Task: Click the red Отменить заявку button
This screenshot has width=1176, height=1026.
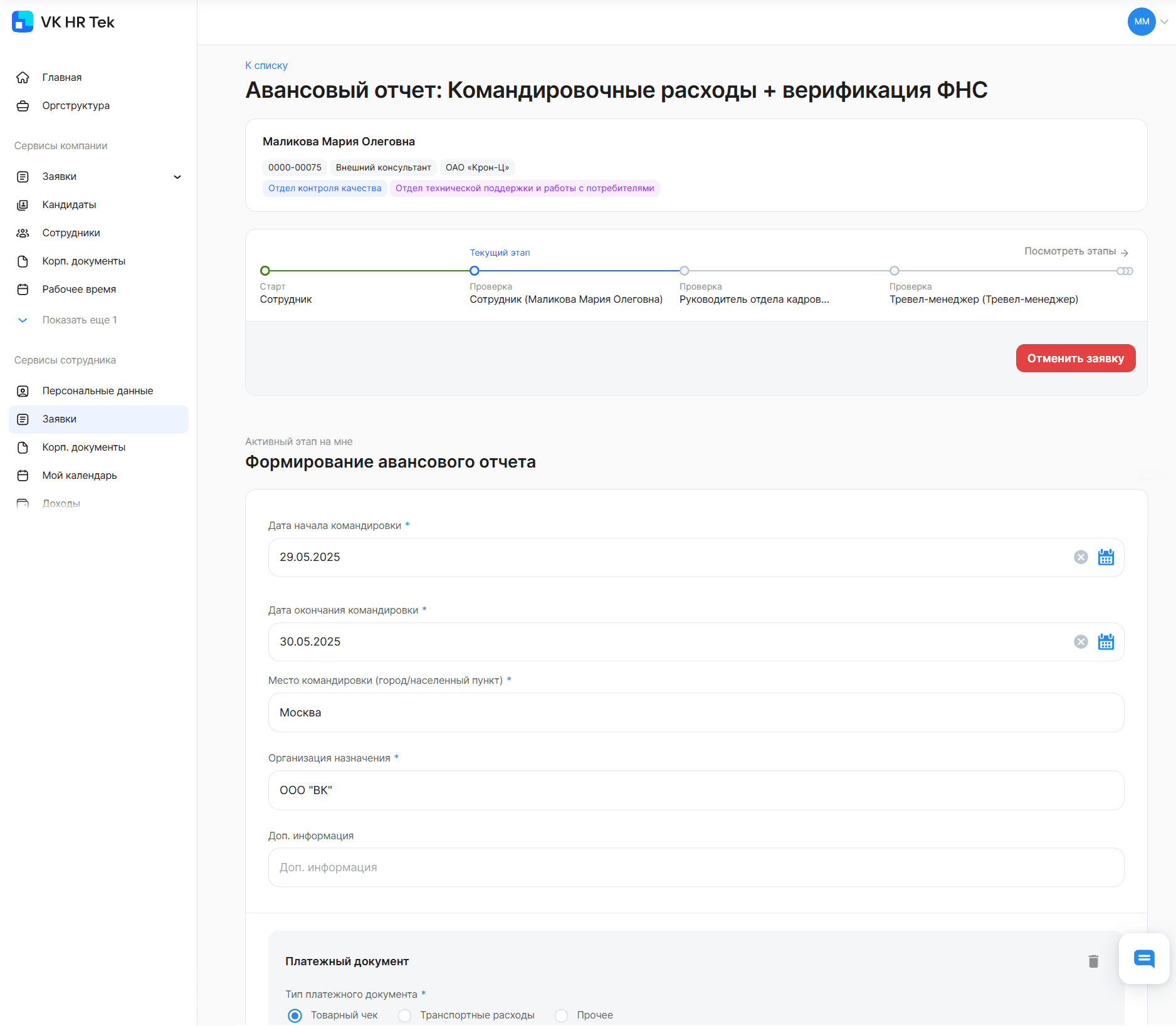Action: click(x=1076, y=359)
